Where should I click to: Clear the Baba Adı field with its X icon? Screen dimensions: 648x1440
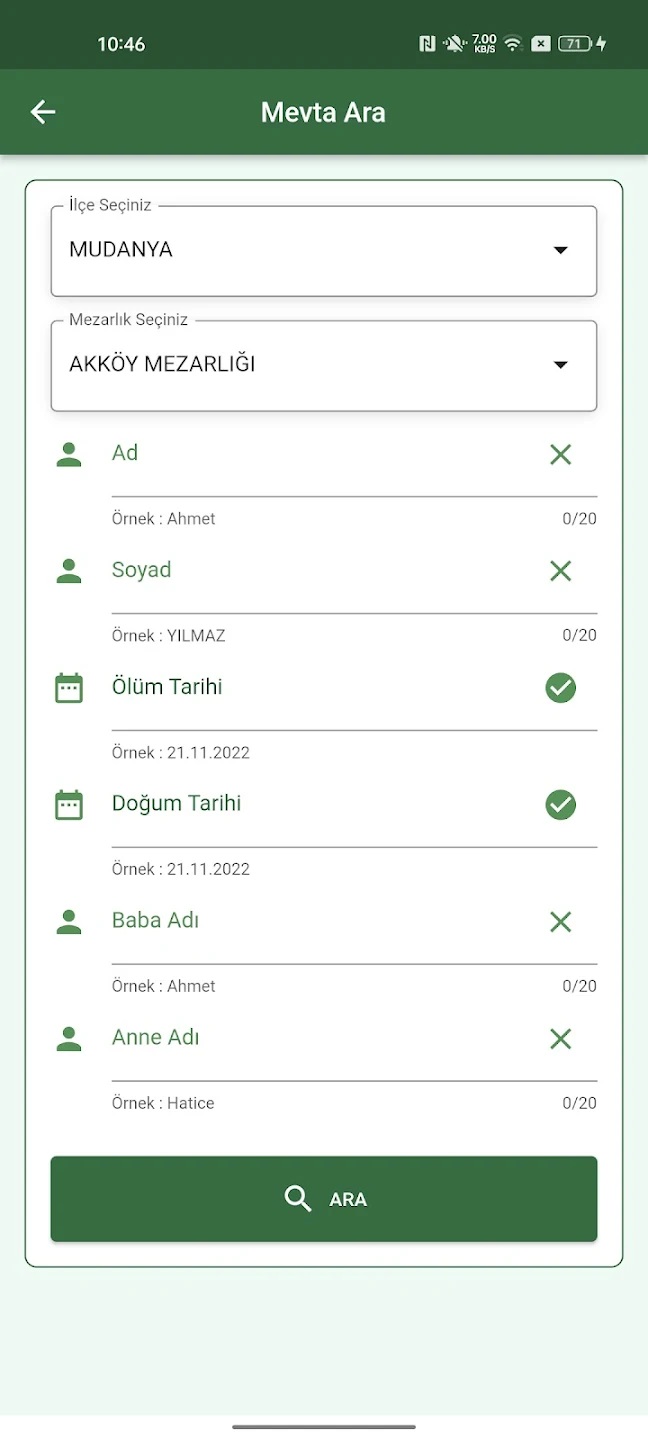coord(560,922)
